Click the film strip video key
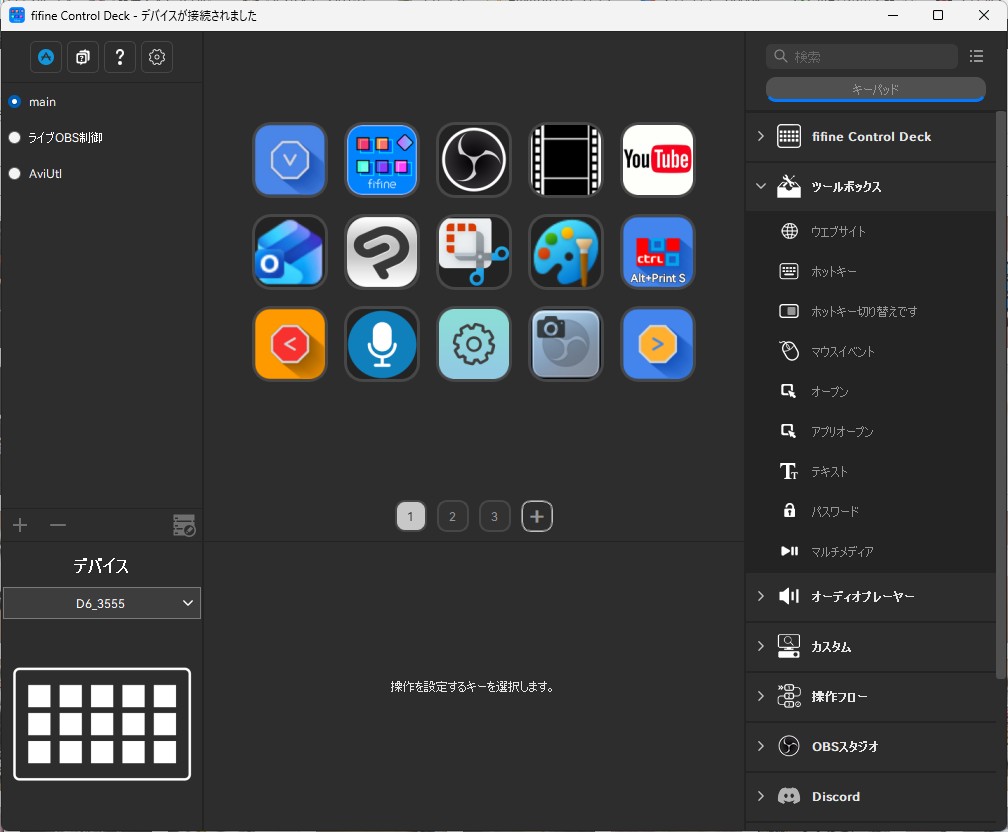The width and height of the screenshot is (1008, 832). click(566, 160)
